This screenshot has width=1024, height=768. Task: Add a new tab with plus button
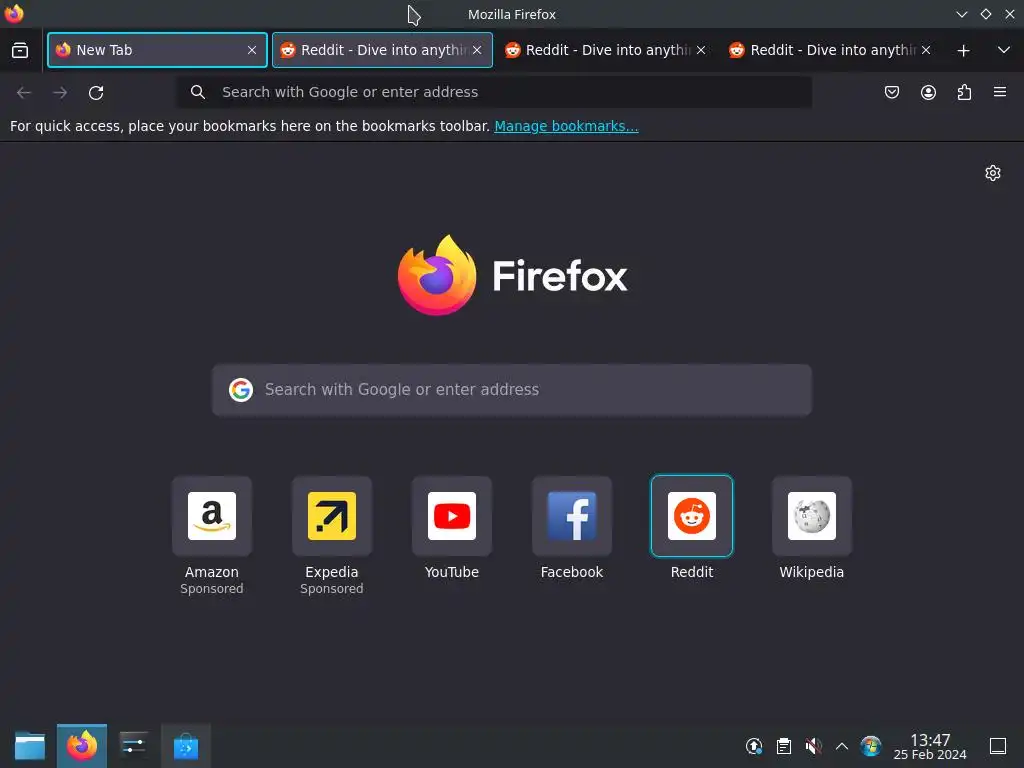963,50
